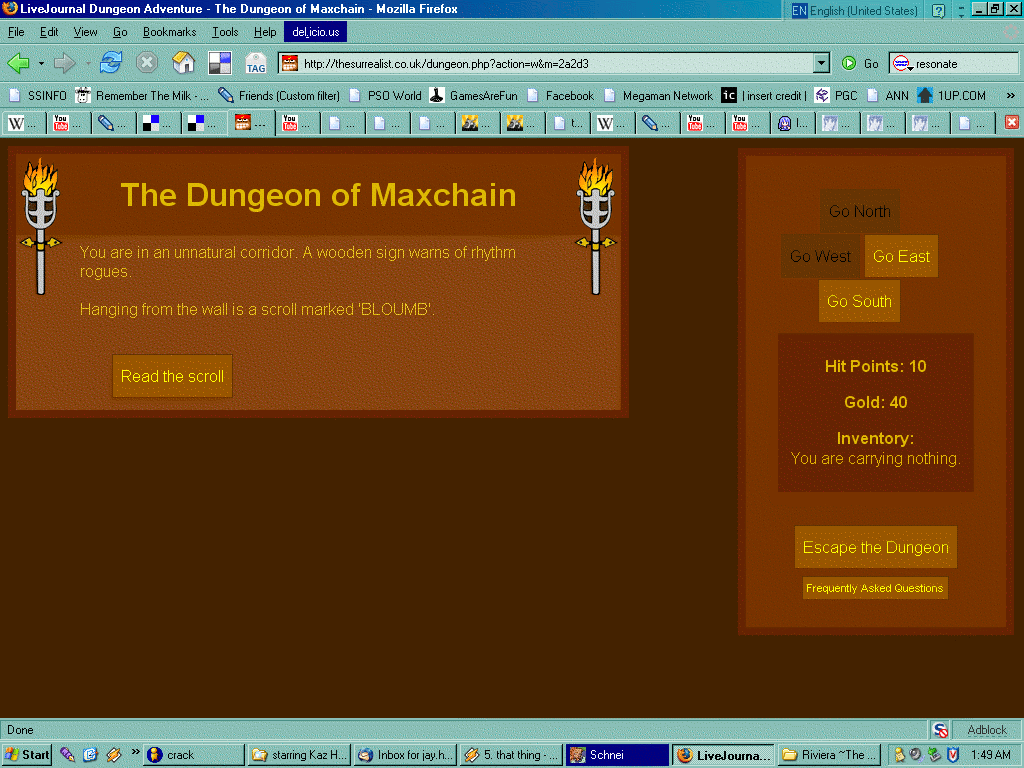Click the Home icon in the toolbar
1024x768 pixels.
tap(183, 63)
